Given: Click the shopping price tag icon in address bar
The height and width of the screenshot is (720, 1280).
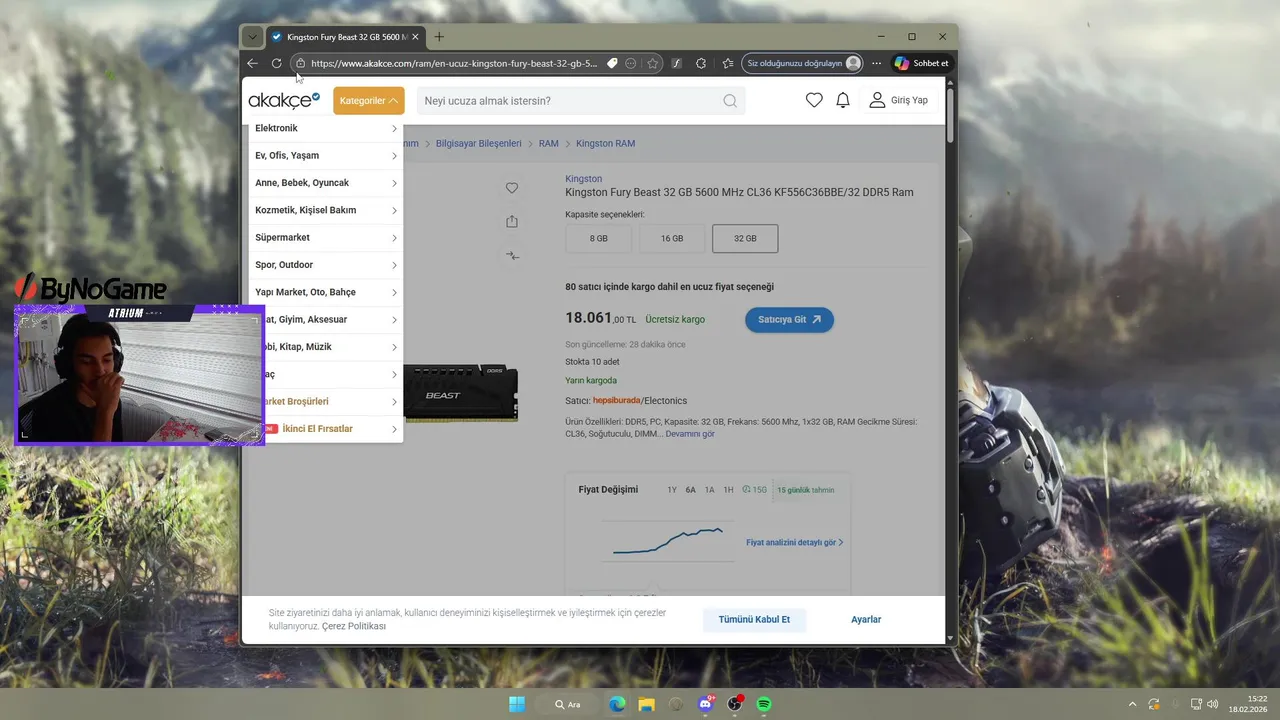Looking at the screenshot, I should coord(612,63).
